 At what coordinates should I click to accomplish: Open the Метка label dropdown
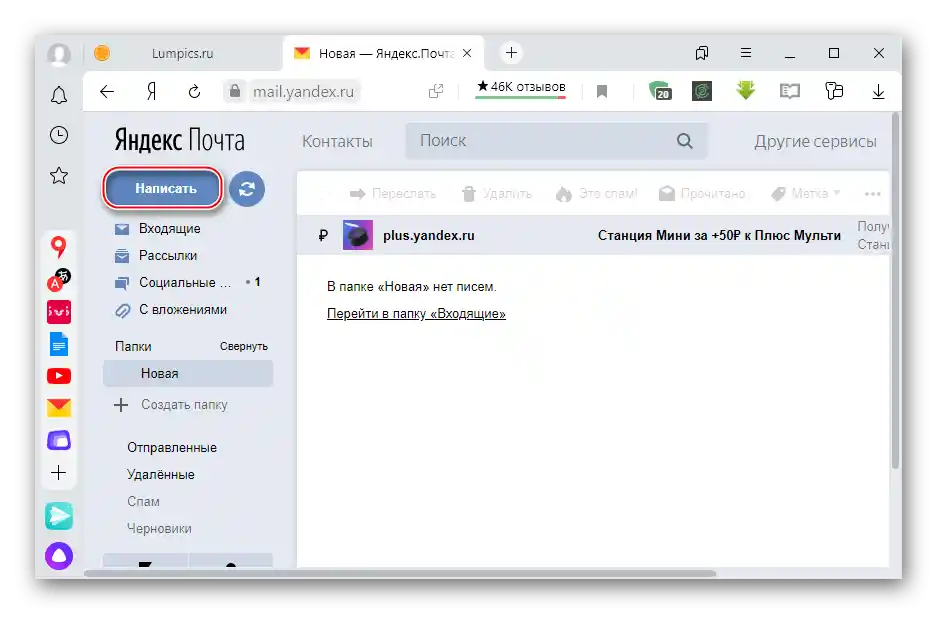coord(806,193)
